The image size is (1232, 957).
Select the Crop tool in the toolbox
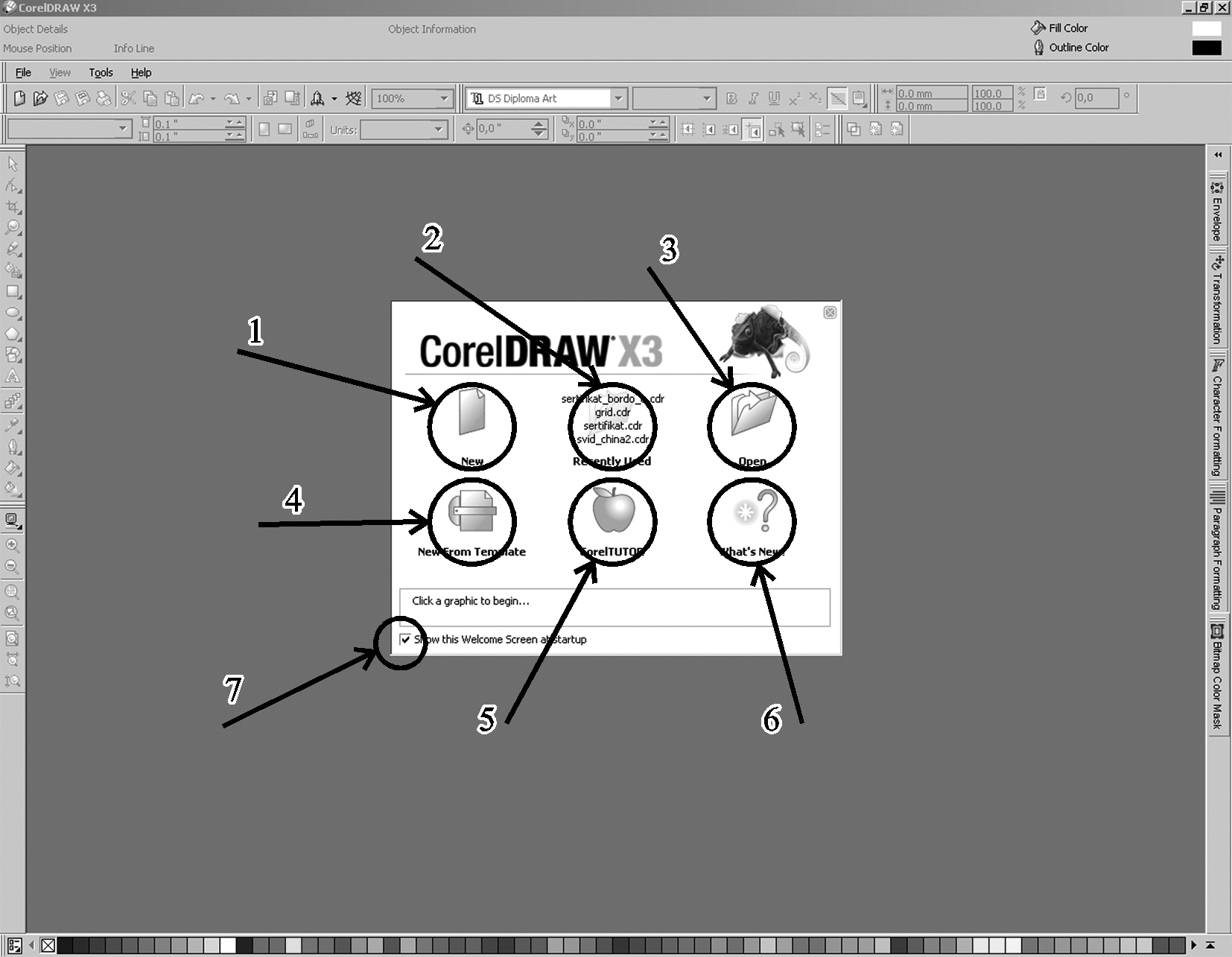point(13,206)
